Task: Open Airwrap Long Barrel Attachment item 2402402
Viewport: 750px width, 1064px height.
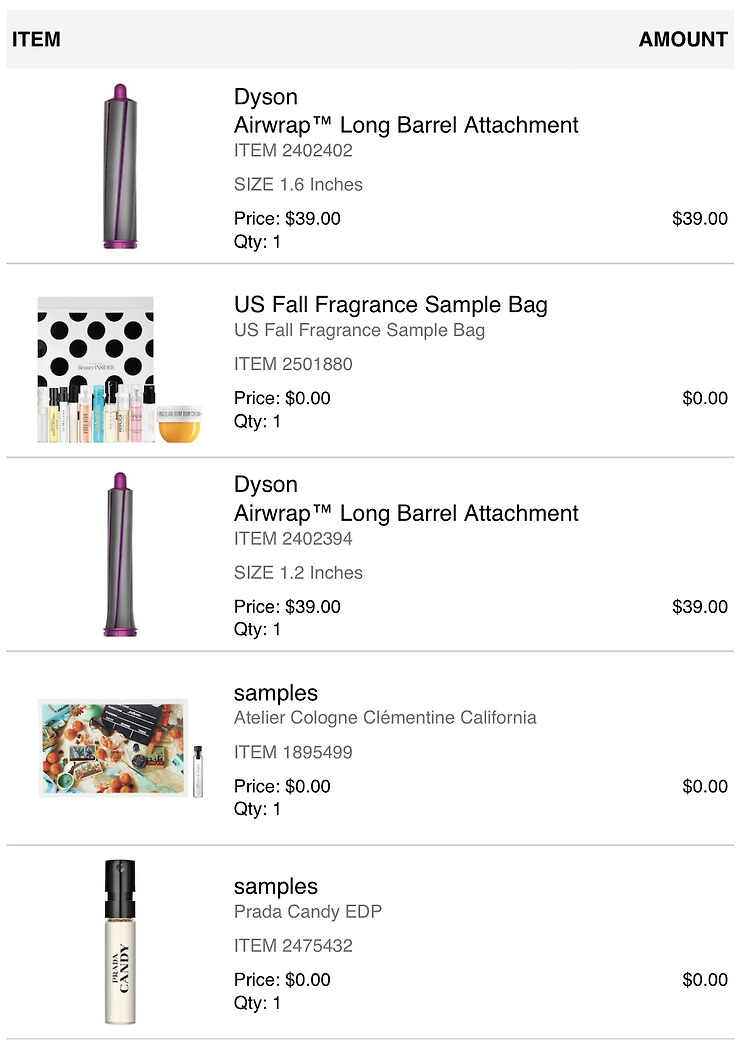Action: pos(406,125)
